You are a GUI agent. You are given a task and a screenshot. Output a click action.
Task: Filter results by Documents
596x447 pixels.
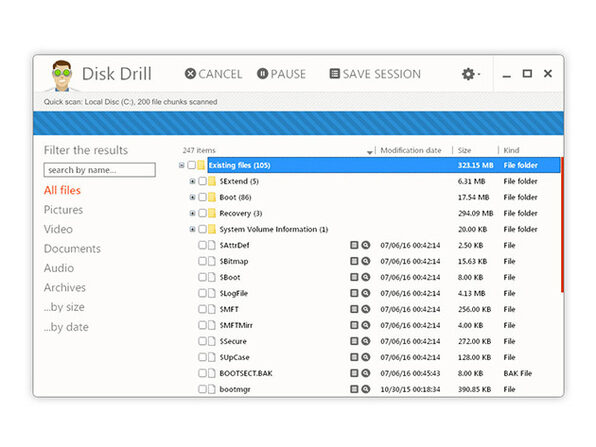coord(72,249)
